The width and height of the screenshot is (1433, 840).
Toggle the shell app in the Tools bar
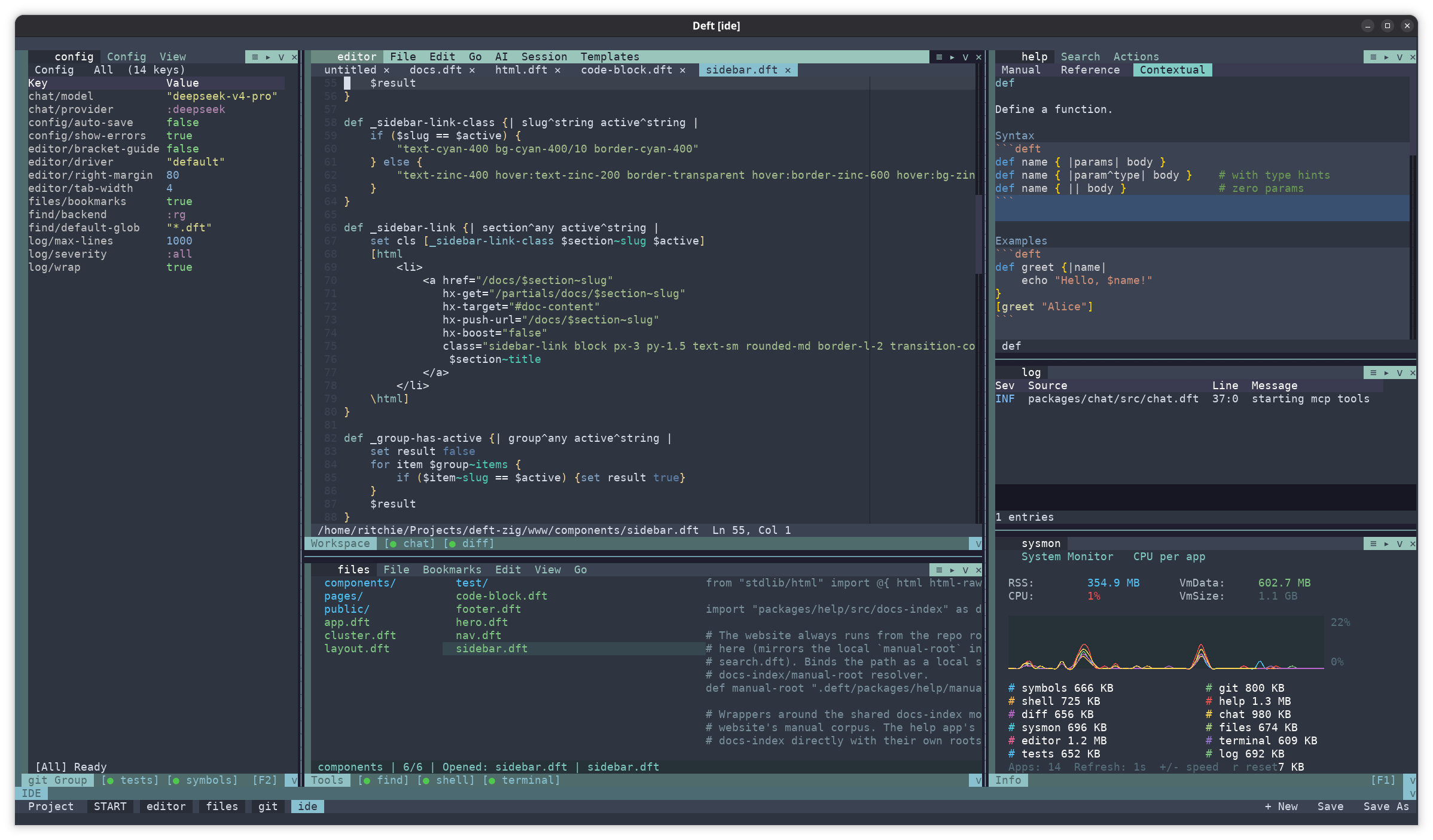pos(446,780)
